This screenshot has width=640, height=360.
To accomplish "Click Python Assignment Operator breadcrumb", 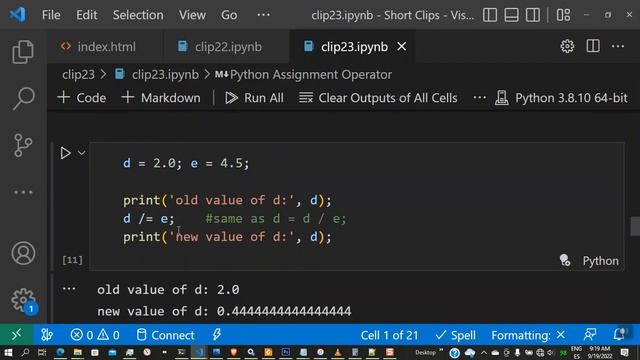I will coord(303,74).
